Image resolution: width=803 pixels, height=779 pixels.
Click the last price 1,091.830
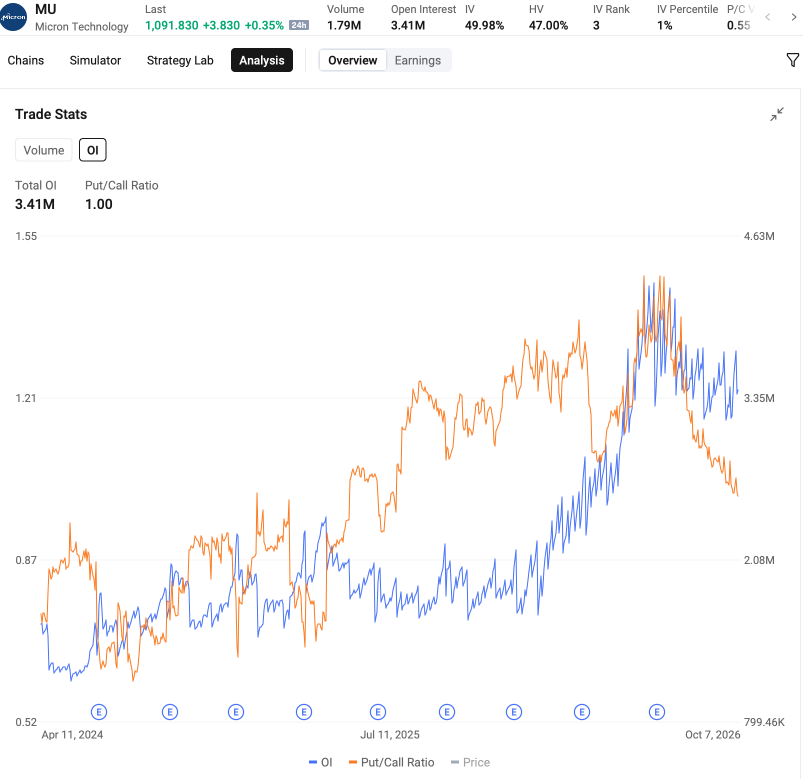point(172,26)
